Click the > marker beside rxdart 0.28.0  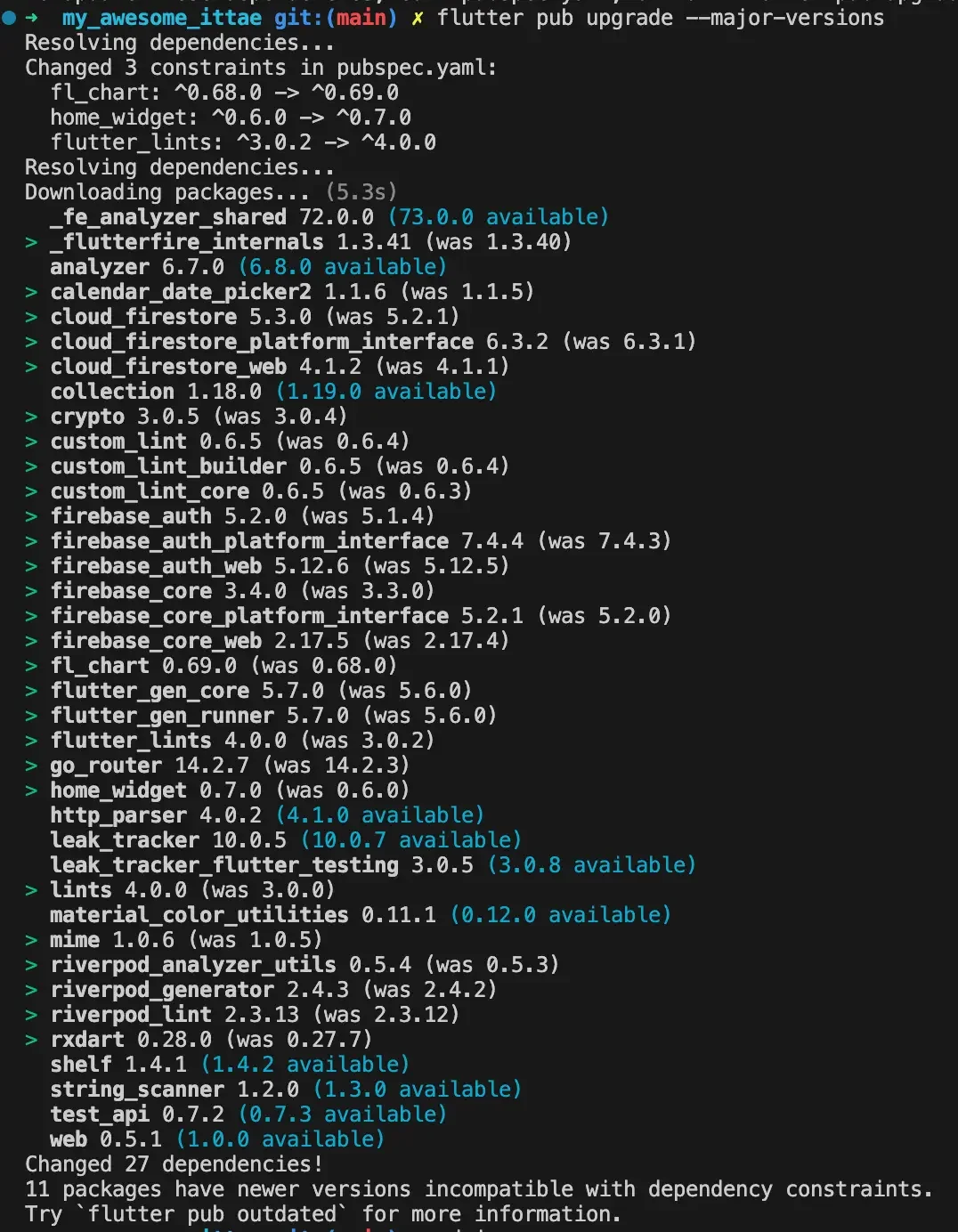tap(31, 1040)
